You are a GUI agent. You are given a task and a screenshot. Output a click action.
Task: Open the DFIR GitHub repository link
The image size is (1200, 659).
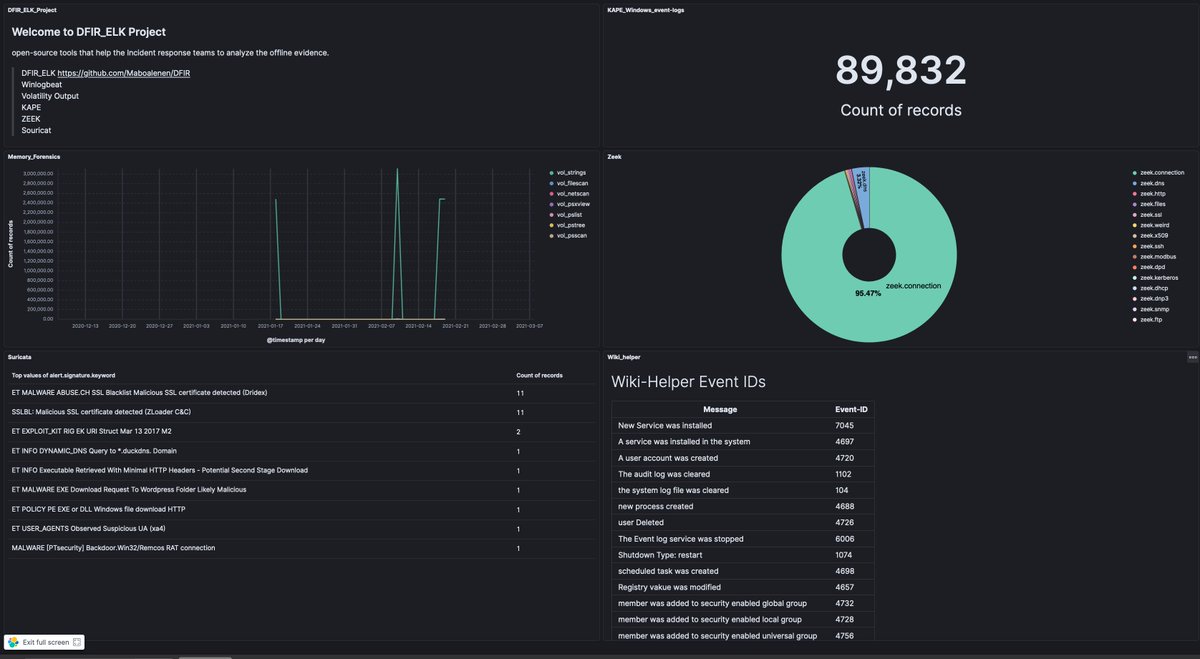(123, 73)
